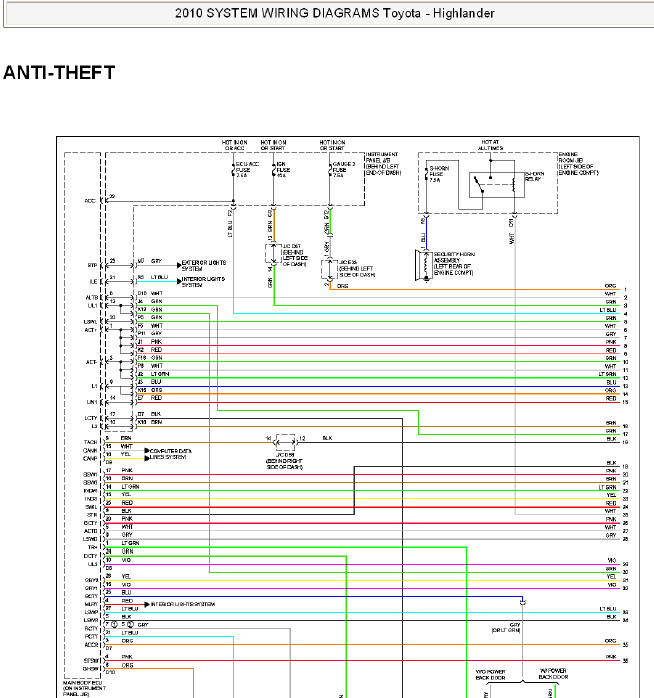Screen dimensions: 654x698
Task: Click the RTP terminal label
Action: point(92,265)
